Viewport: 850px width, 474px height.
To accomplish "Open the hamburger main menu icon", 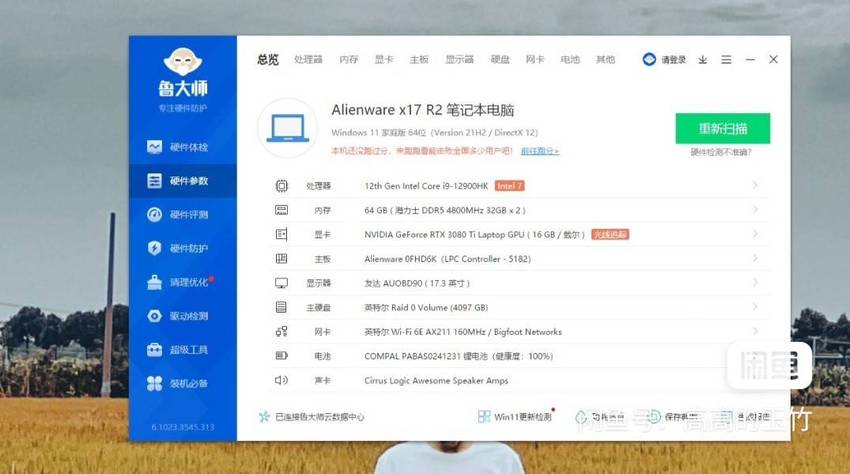I will (726, 60).
